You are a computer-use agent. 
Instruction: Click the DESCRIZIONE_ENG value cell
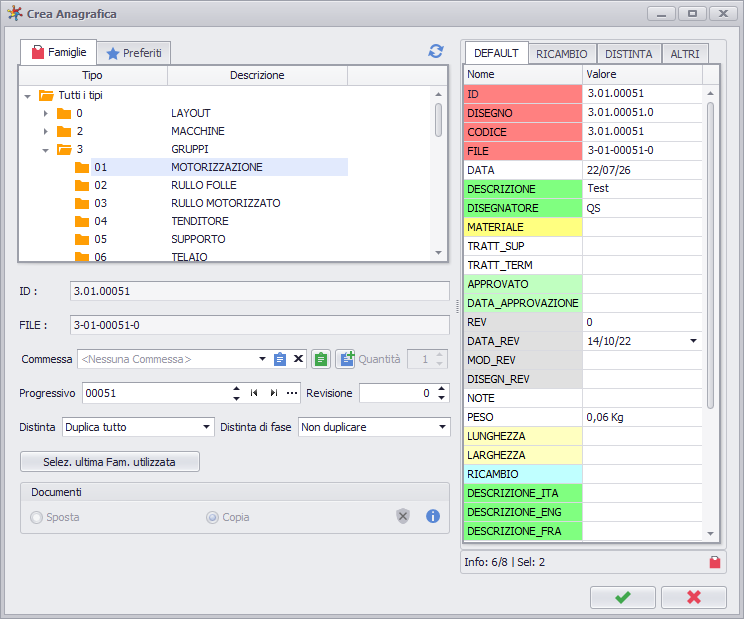[x=642, y=512]
